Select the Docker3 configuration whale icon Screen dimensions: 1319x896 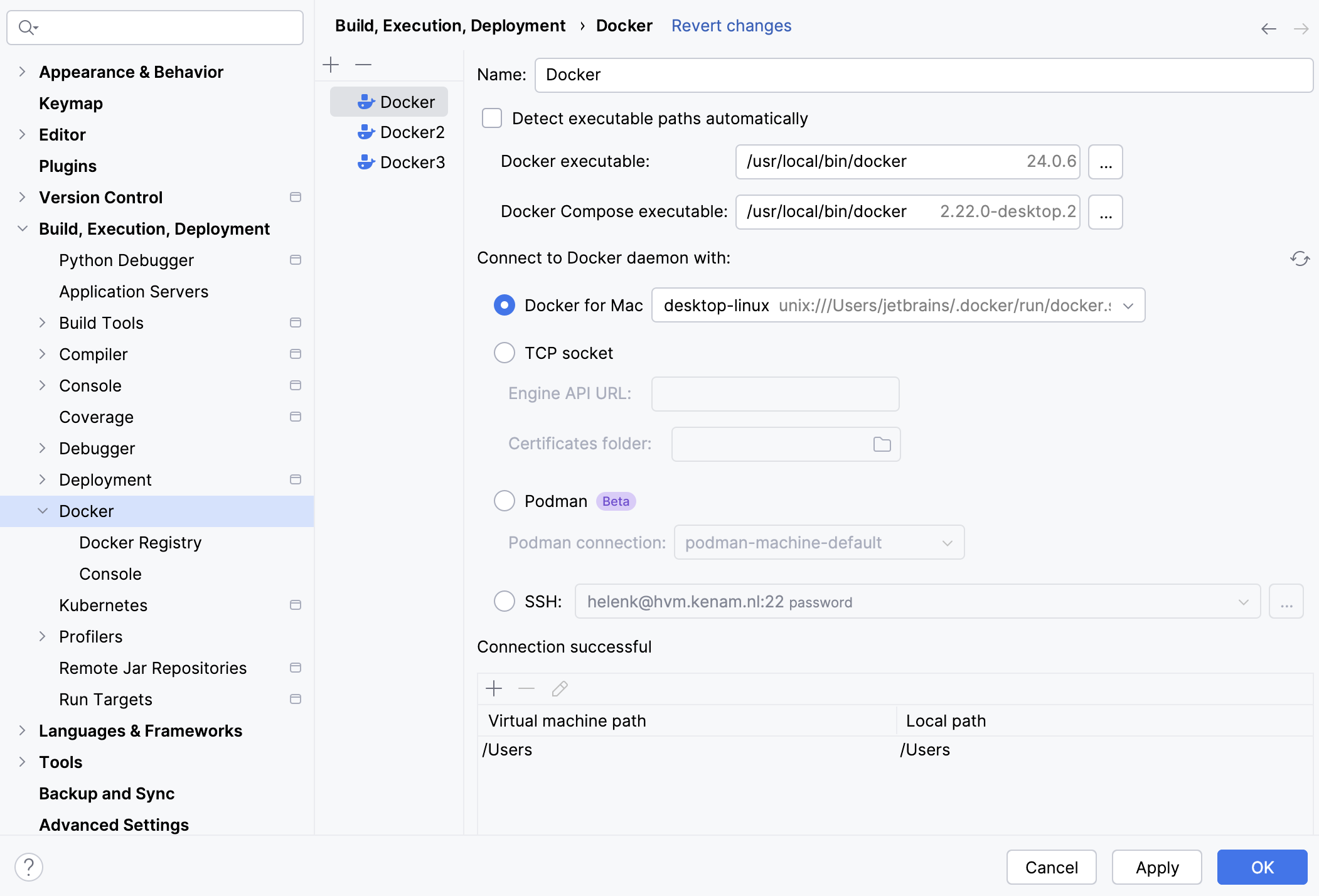[366, 162]
